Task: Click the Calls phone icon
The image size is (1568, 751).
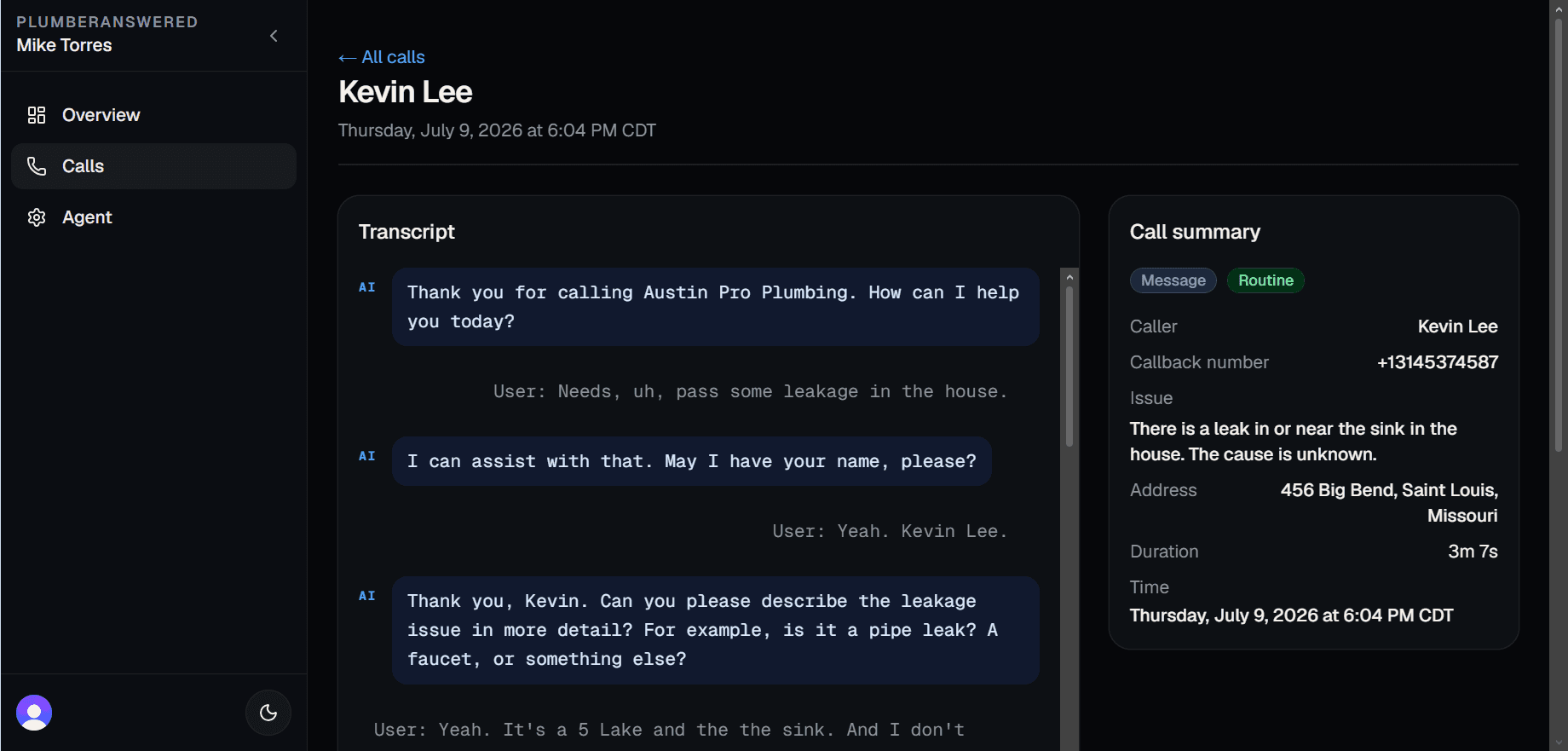Action: [x=37, y=166]
